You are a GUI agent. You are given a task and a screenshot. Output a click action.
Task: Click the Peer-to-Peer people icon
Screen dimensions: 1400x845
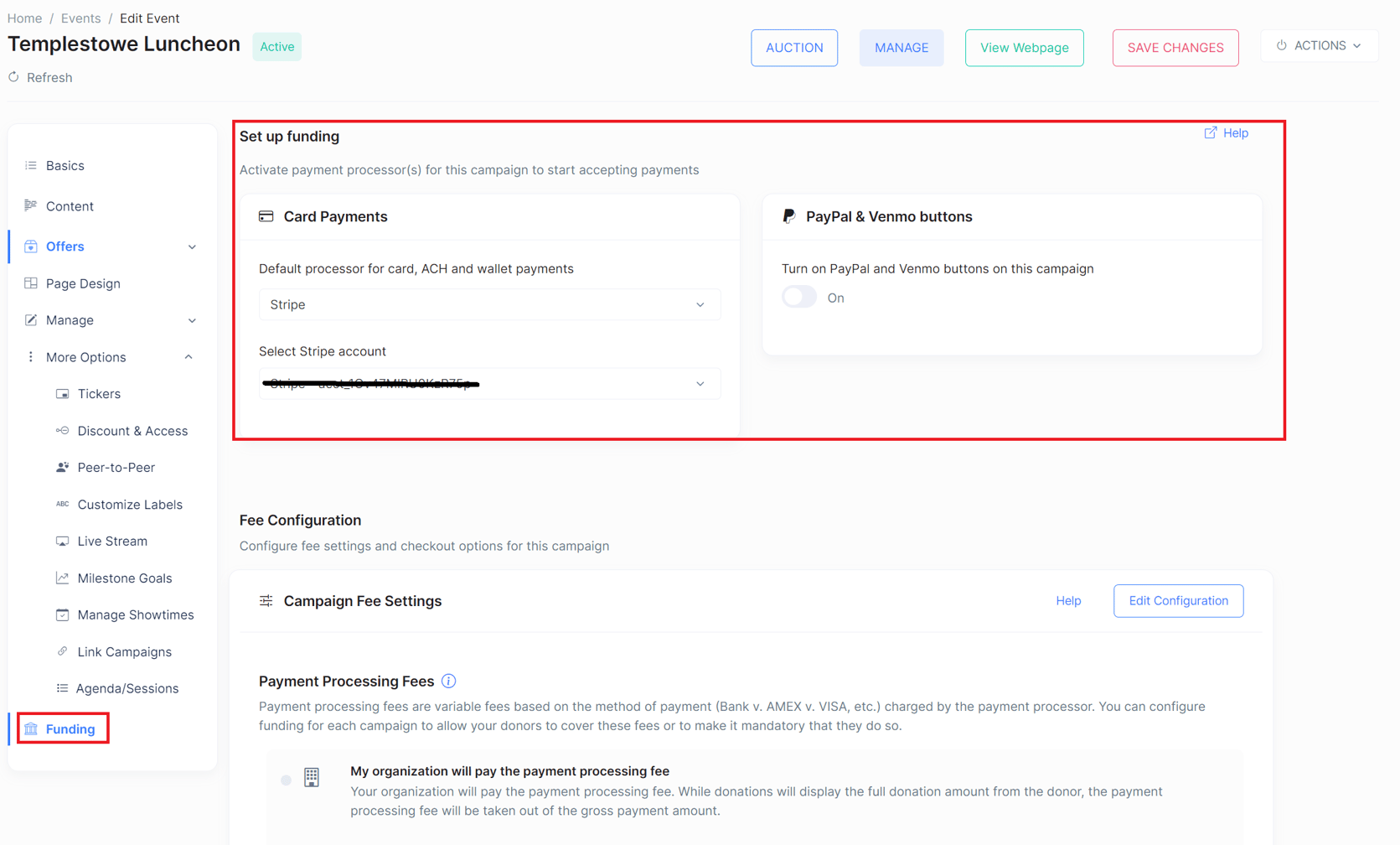pos(62,468)
